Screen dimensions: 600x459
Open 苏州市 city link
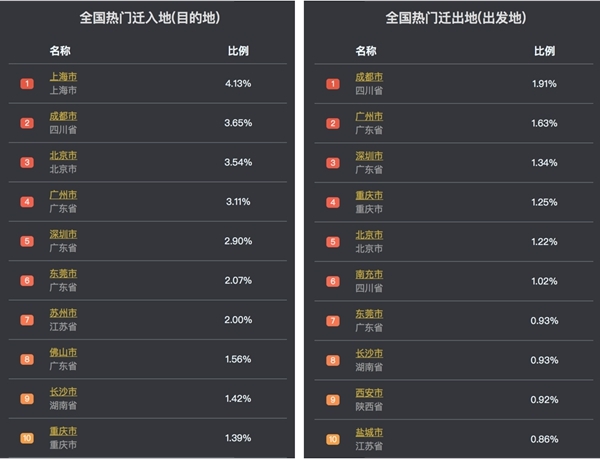tap(63, 313)
